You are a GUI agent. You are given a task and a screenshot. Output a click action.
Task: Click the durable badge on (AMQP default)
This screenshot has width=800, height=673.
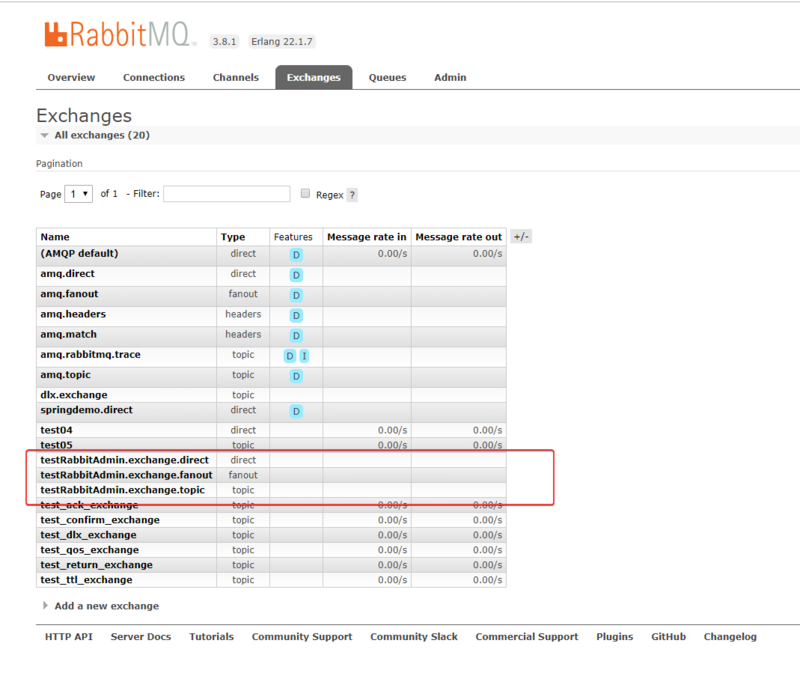coord(295,254)
